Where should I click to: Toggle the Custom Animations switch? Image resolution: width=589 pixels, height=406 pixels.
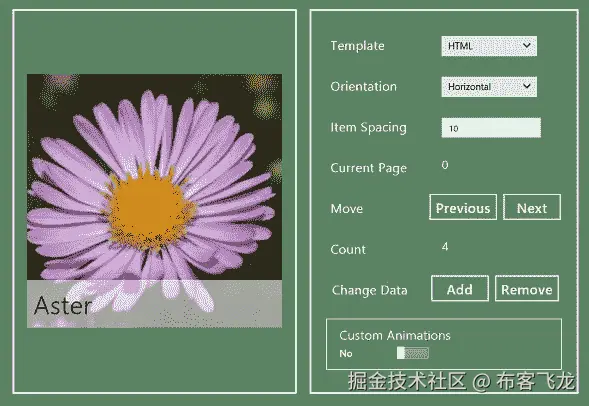click(x=412, y=353)
